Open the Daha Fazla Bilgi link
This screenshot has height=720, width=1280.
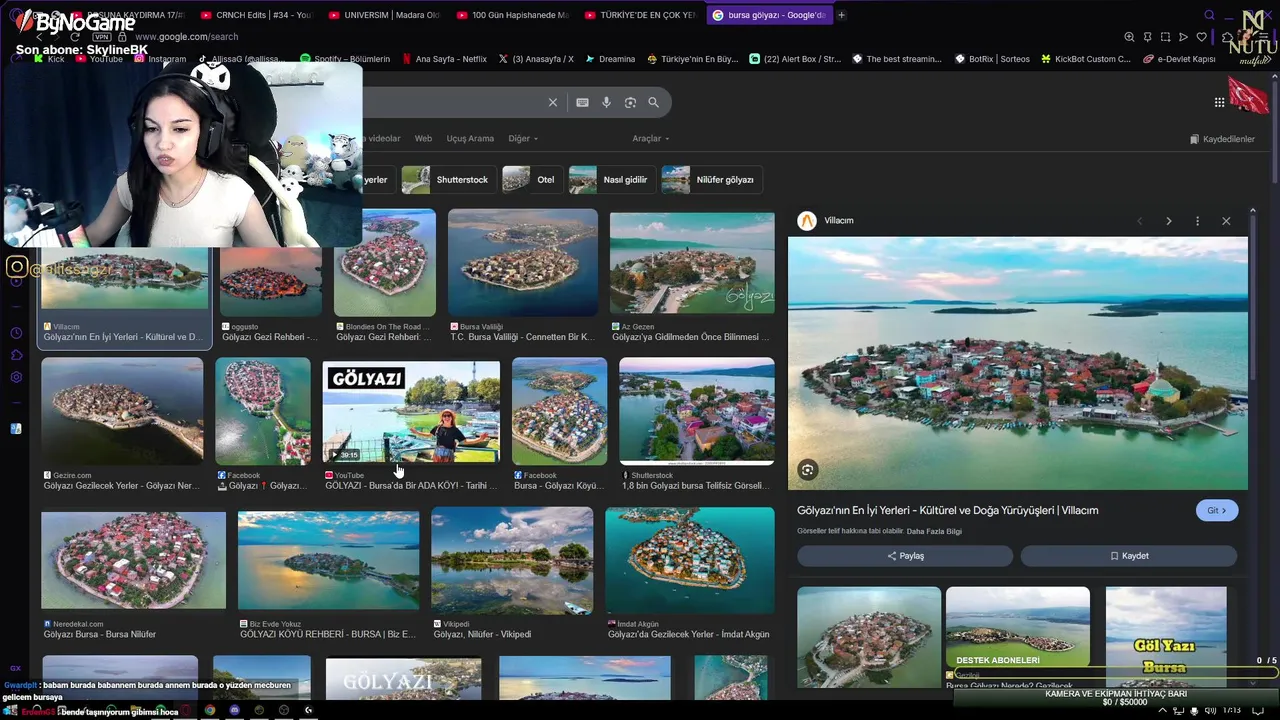click(x=934, y=532)
